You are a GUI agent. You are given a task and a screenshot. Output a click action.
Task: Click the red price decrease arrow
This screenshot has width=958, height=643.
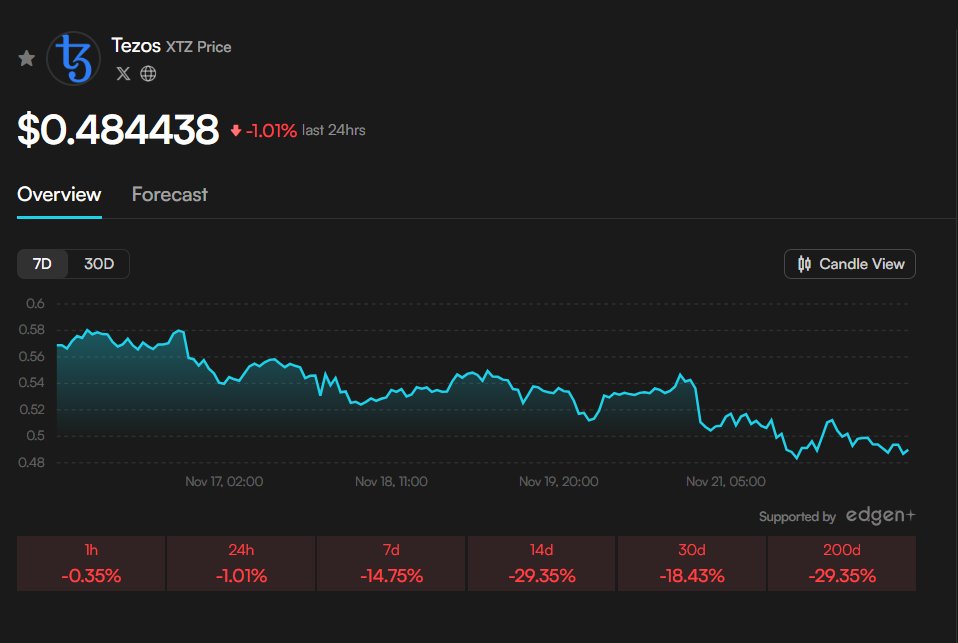236,129
